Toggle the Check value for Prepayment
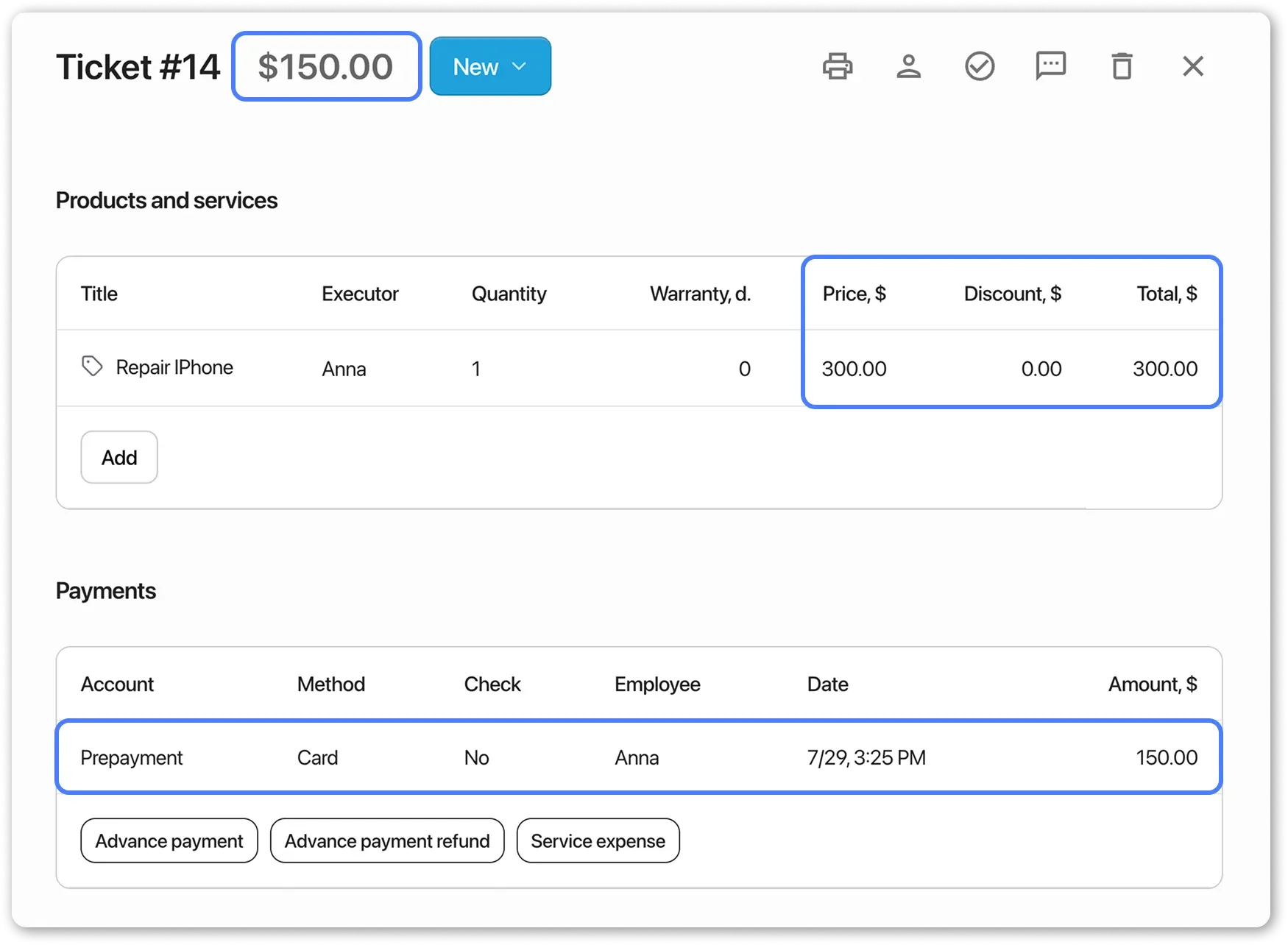 click(477, 757)
